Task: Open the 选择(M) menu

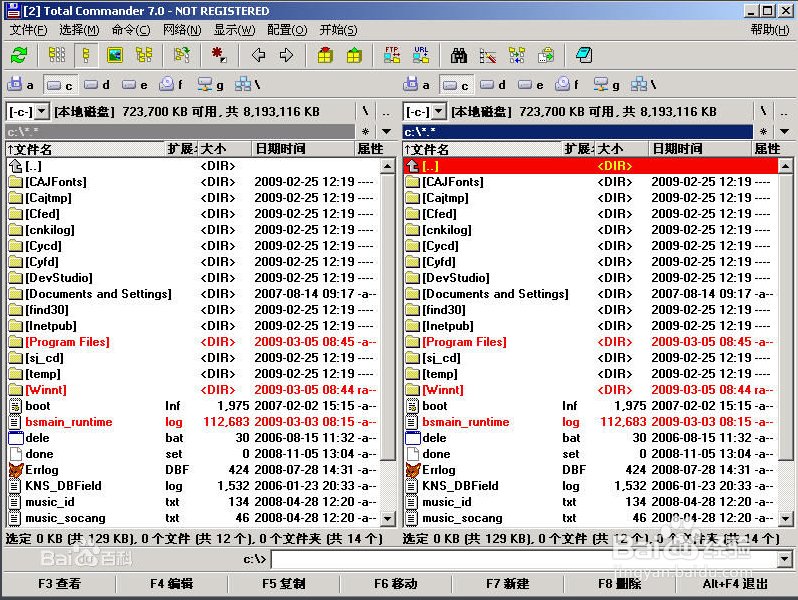Action: (79, 30)
